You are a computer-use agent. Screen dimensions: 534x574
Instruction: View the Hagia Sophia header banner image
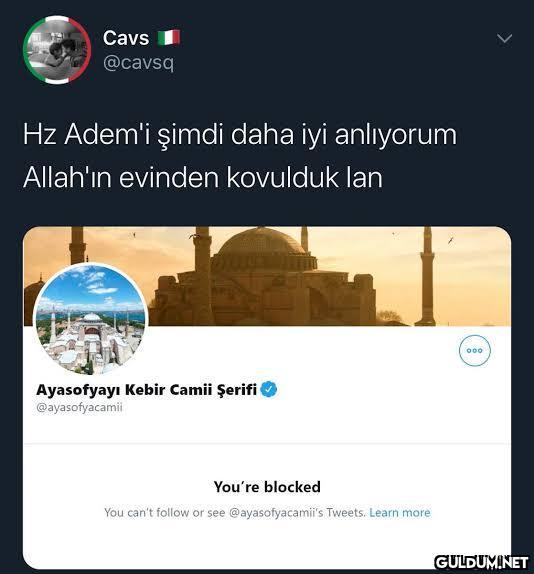click(267, 276)
